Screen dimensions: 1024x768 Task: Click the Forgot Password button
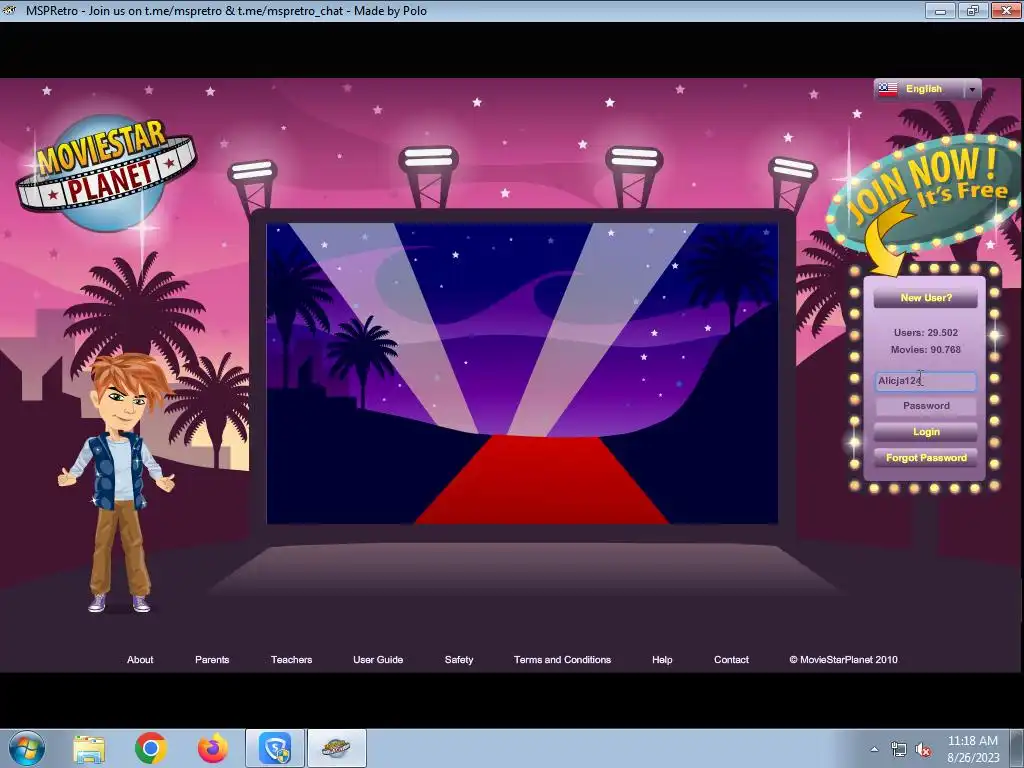pos(925,458)
